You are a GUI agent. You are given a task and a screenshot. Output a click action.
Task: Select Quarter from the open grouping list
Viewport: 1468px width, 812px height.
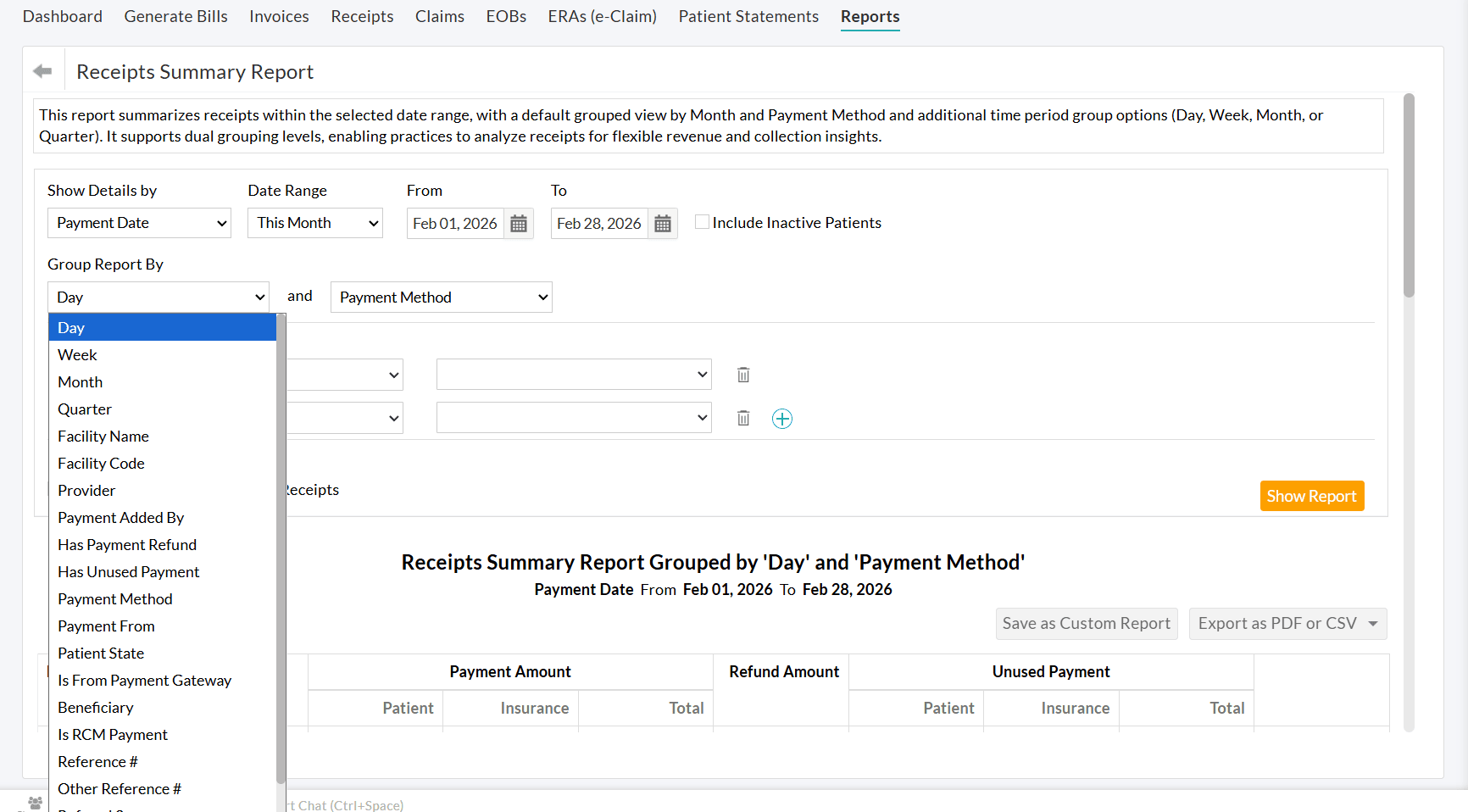(84, 409)
